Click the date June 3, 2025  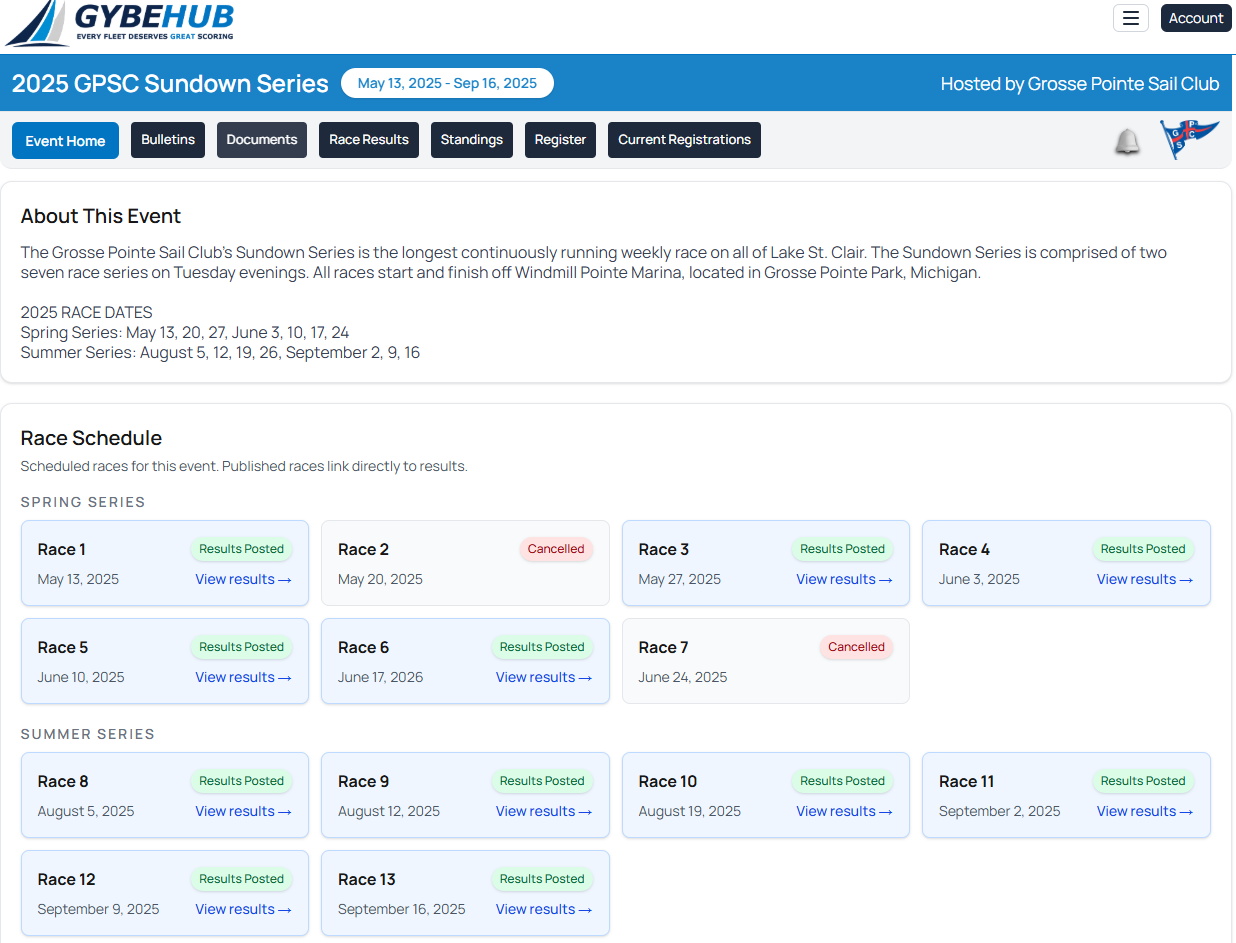point(979,579)
